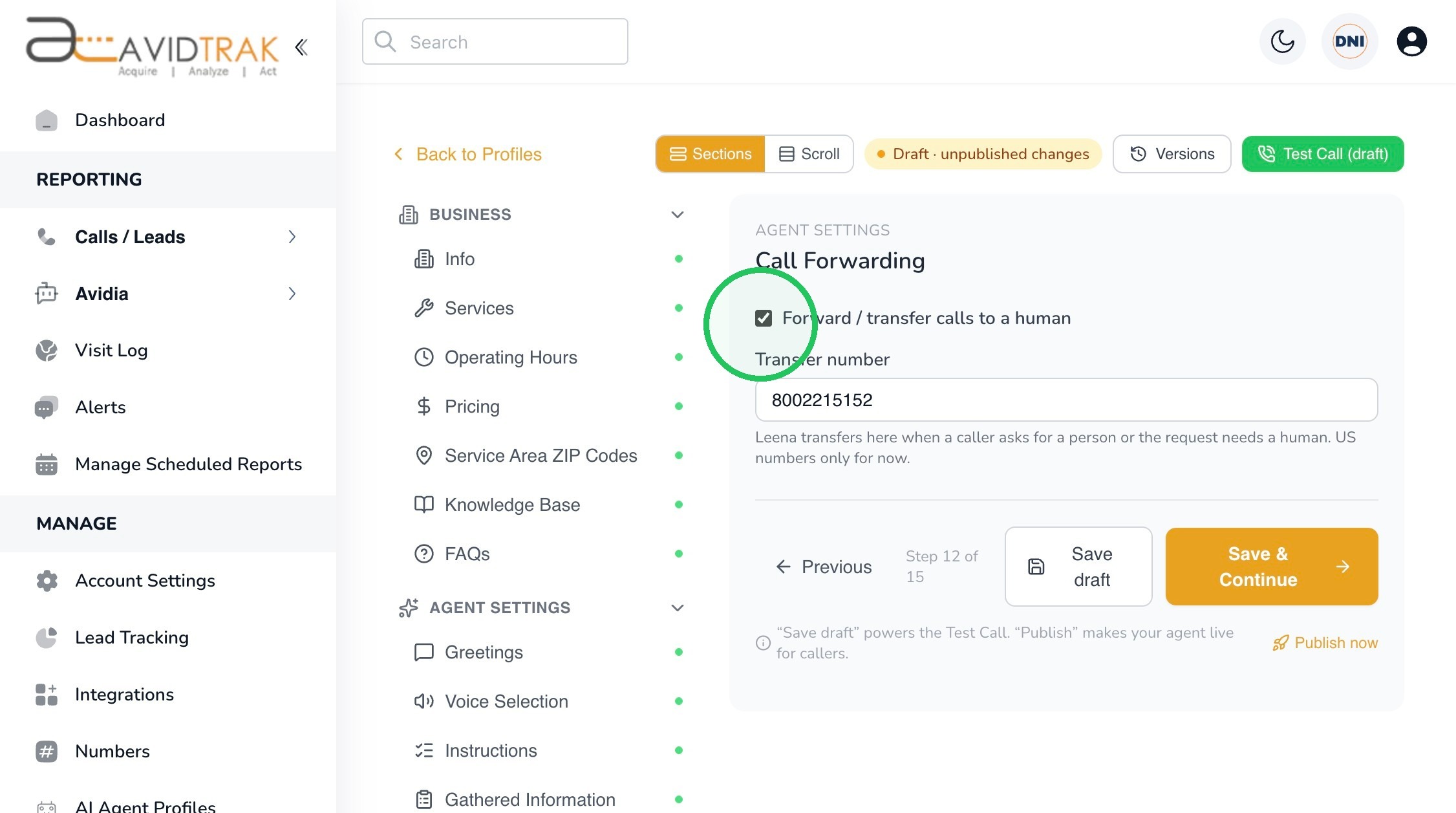
Task: Collapse the AGENT SETTINGS section chevron
Action: coord(678,608)
